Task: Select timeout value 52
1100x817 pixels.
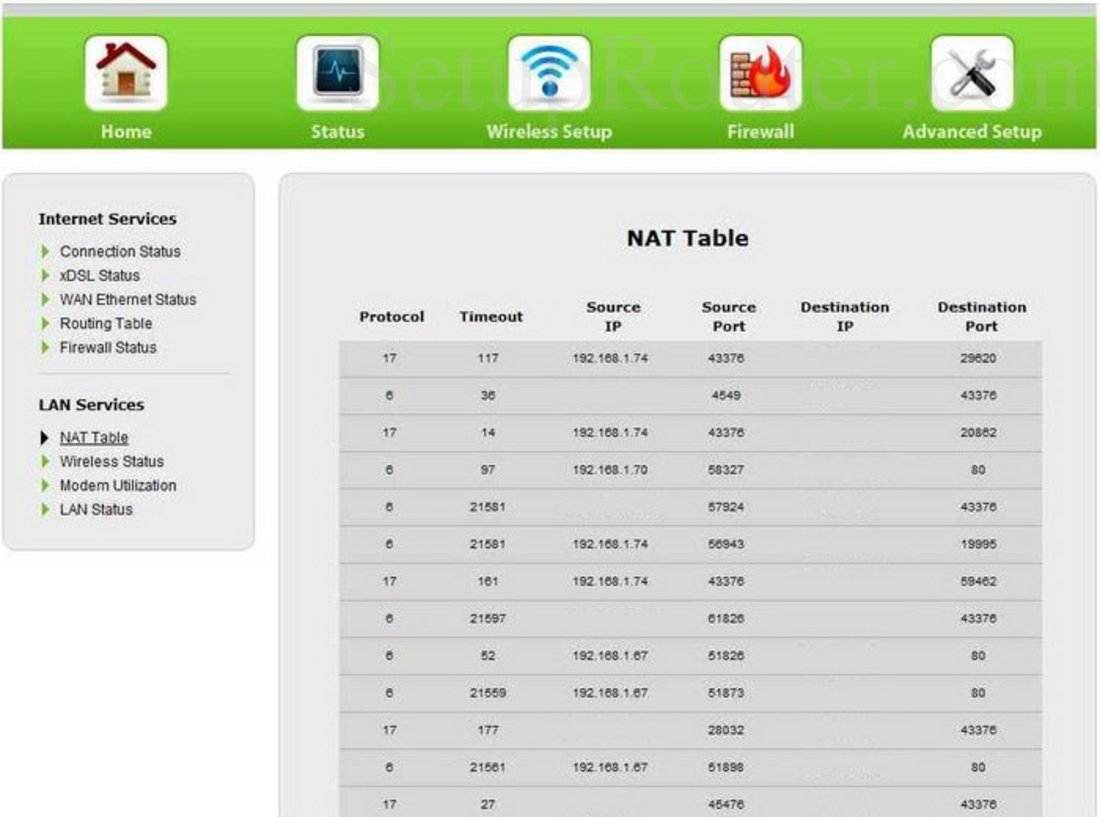Action: tap(488, 655)
